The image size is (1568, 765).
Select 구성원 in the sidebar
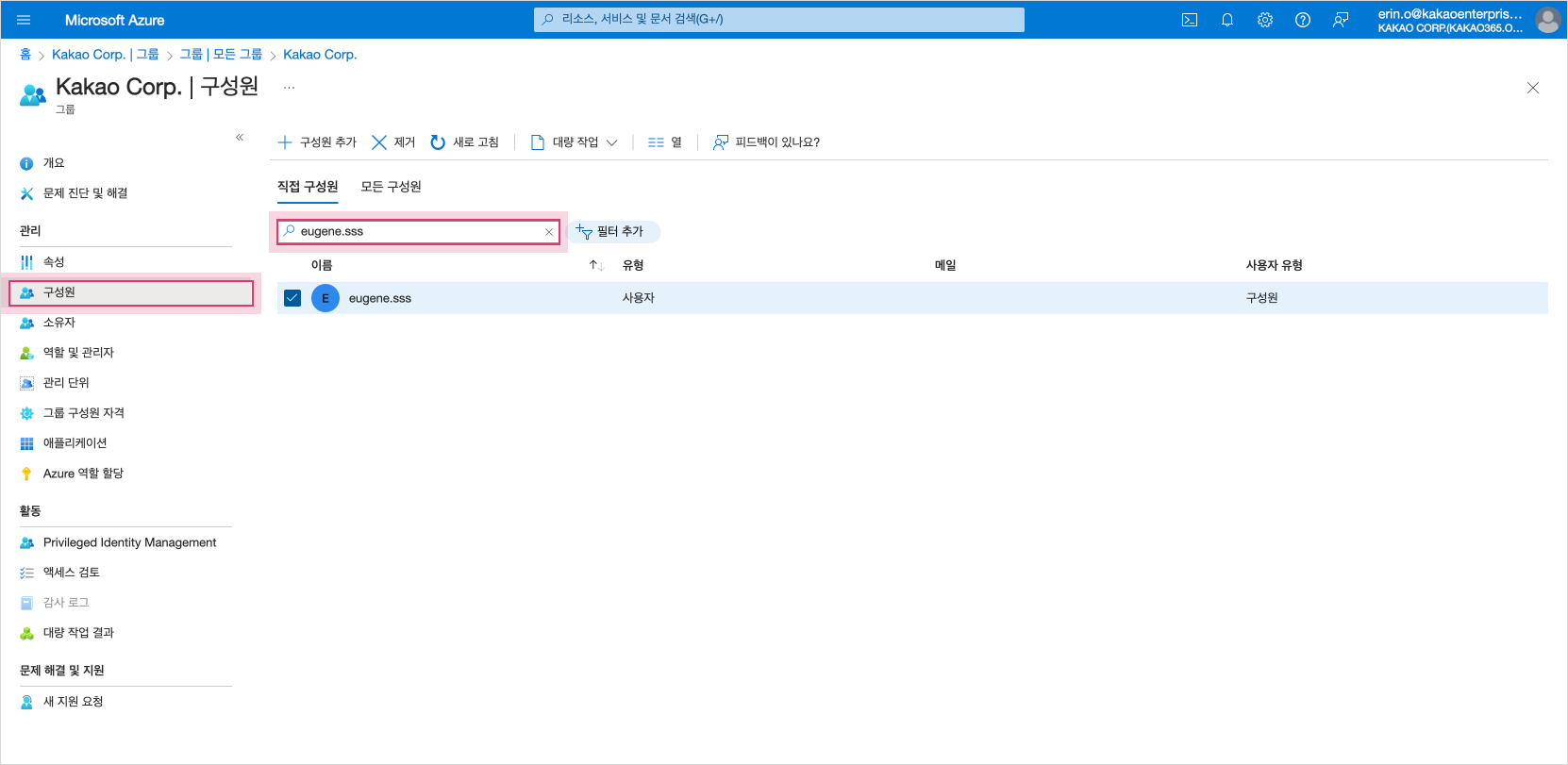(131, 292)
